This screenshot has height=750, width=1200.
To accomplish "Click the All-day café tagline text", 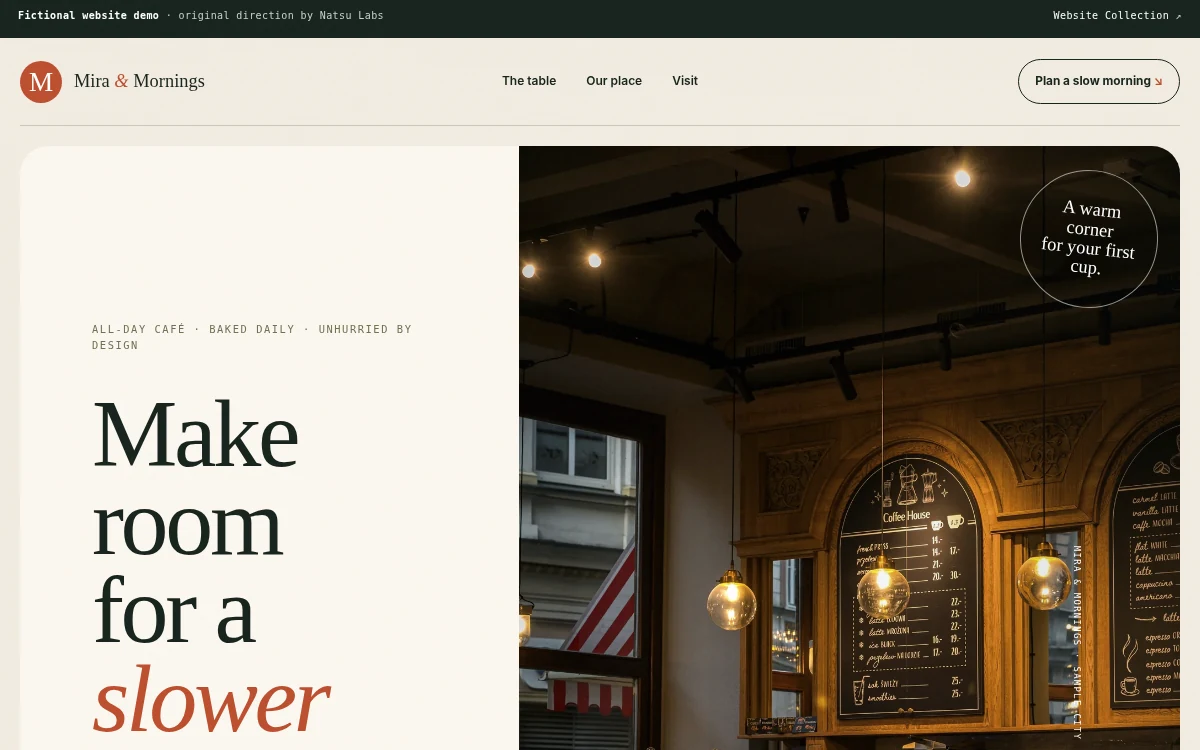I will pyautogui.click(x=252, y=337).
